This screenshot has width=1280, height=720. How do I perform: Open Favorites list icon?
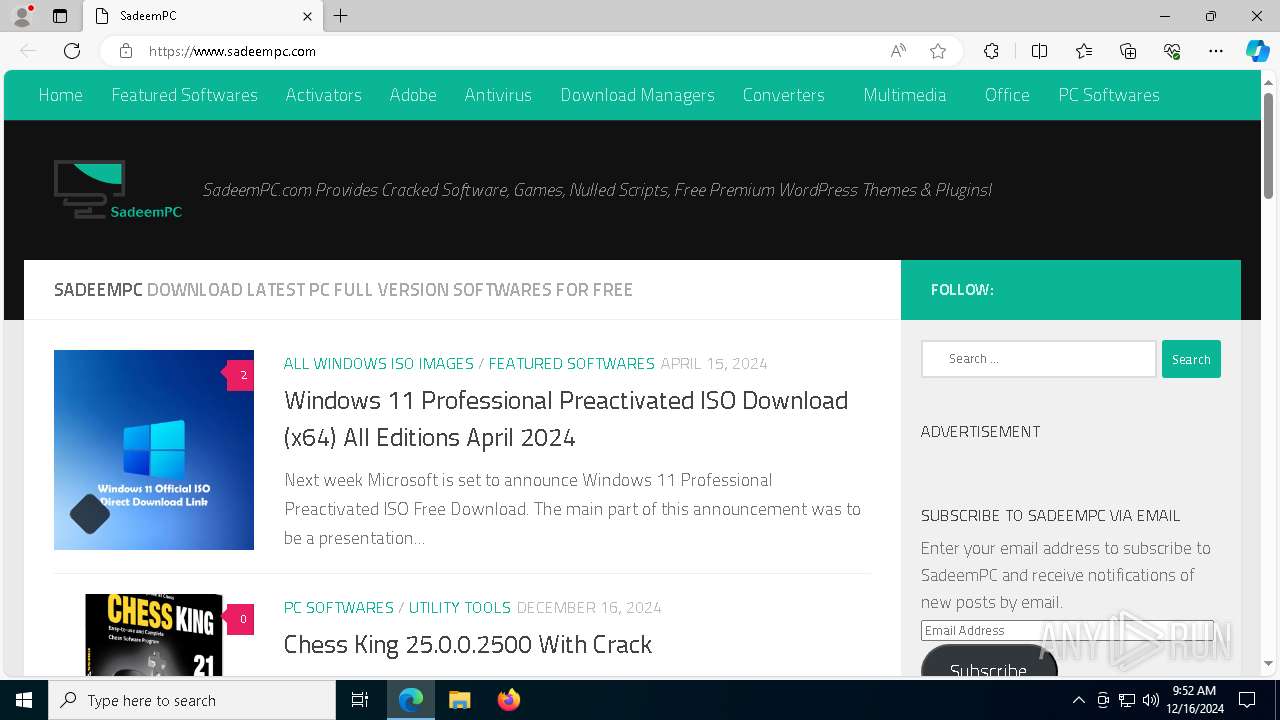click(1084, 51)
